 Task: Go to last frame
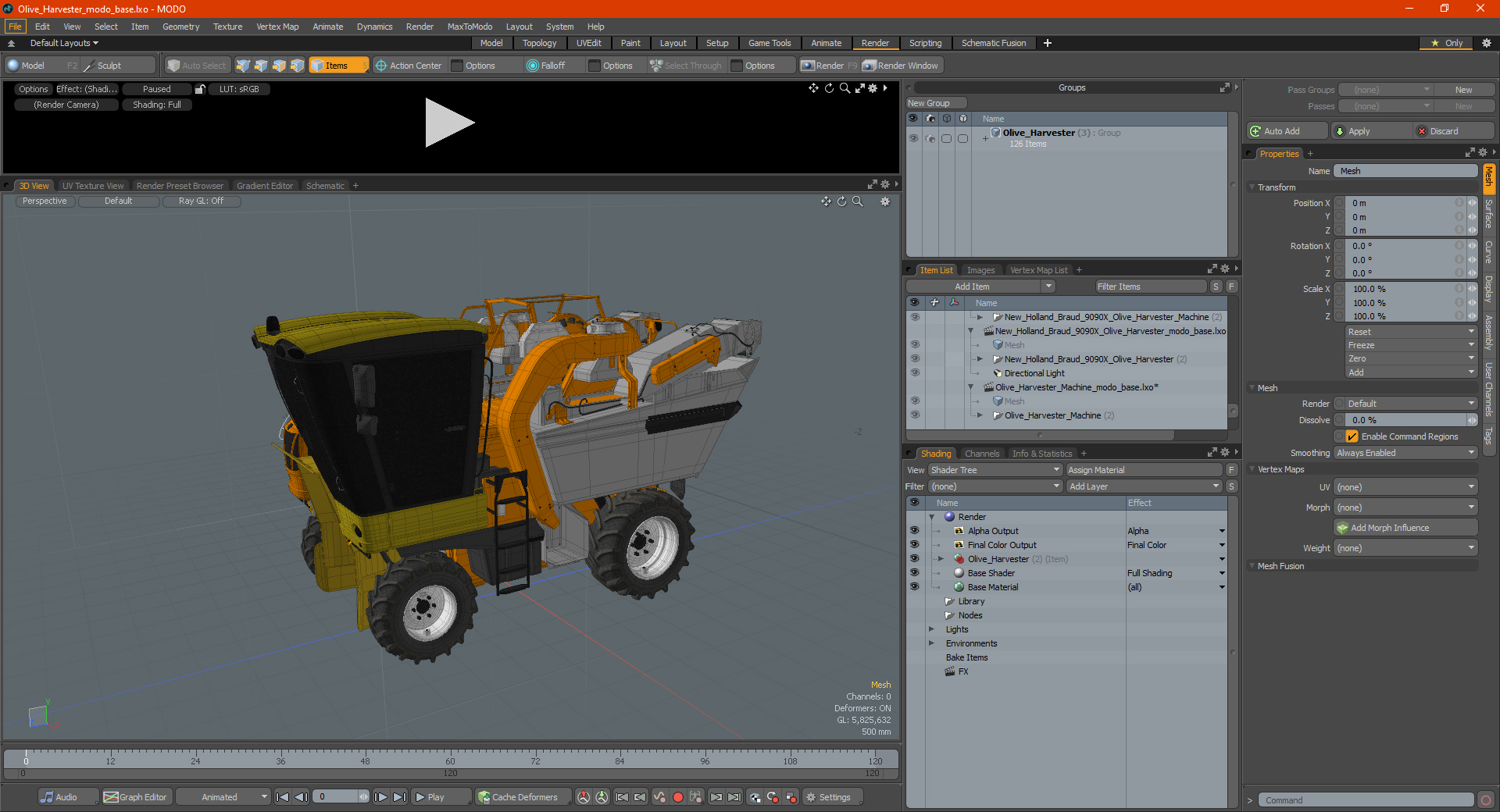click(399, 797)
